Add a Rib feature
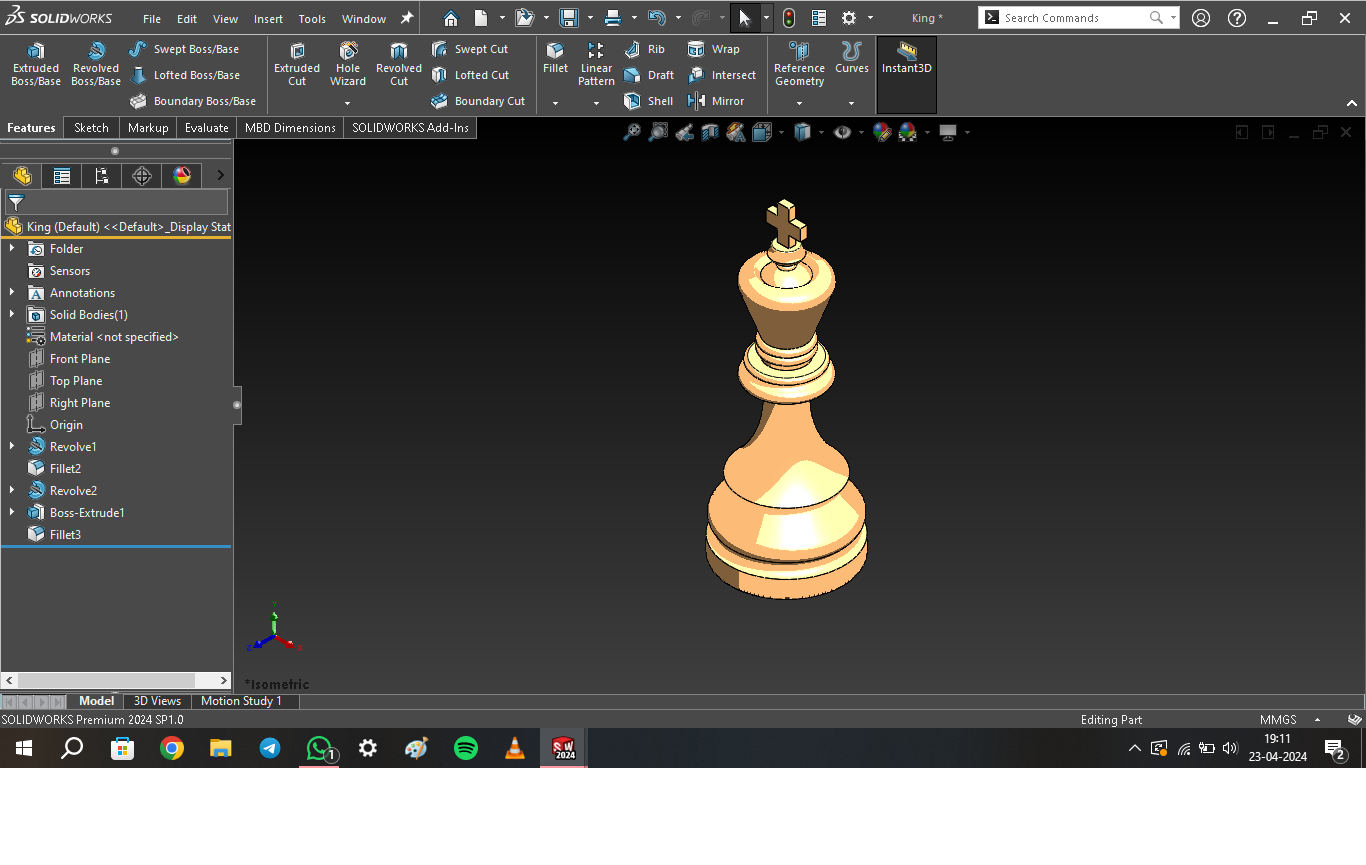This screenshot has width=1366, height=865. click(x=644, y=49)
